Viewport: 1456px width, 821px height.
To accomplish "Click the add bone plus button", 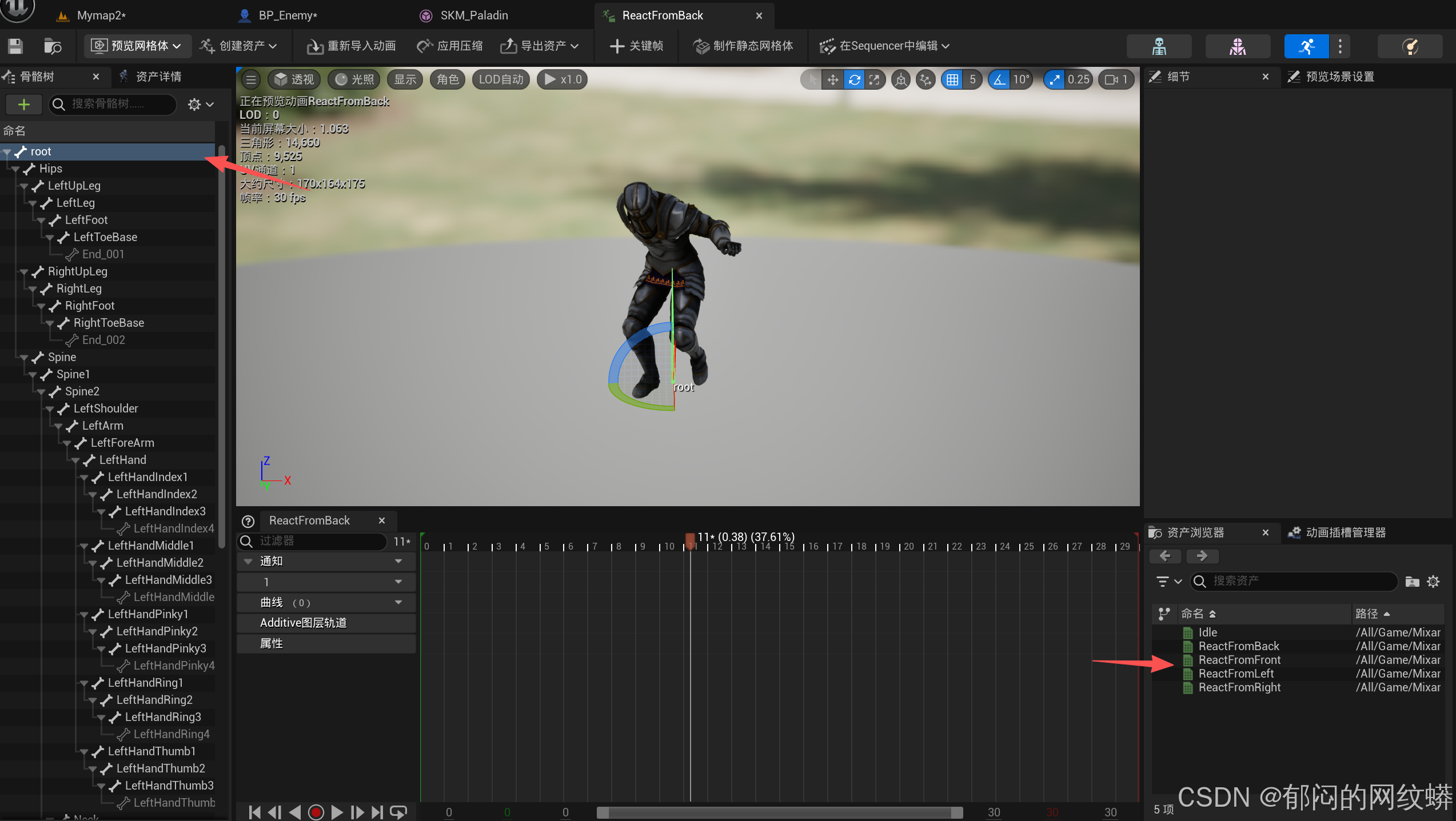I will click(x=23, y=104).
